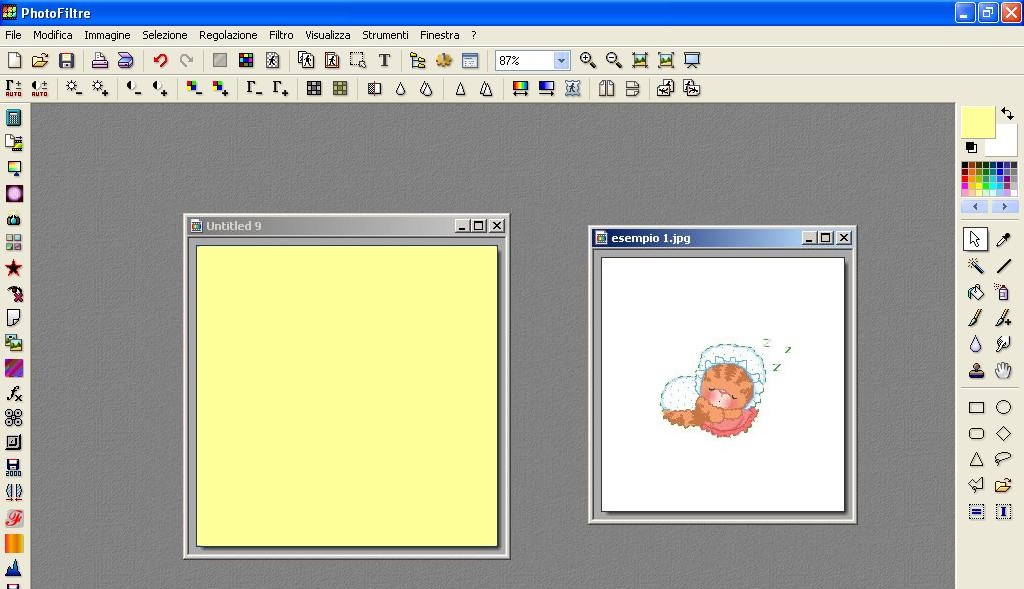
Task: Select the Magic Wand tool
Action: 976,266
